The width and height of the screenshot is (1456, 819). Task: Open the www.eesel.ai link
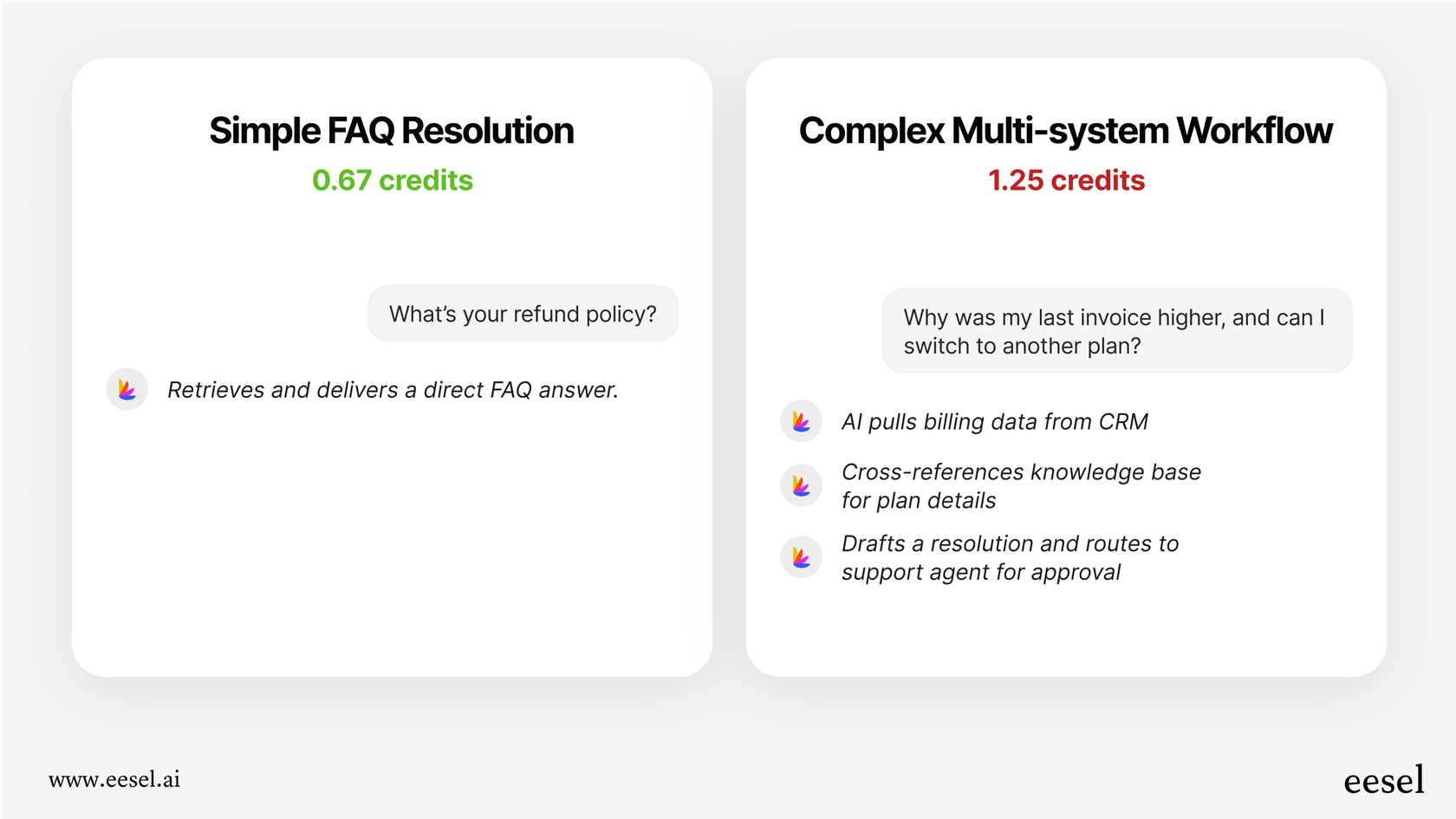tap(114, 779)
